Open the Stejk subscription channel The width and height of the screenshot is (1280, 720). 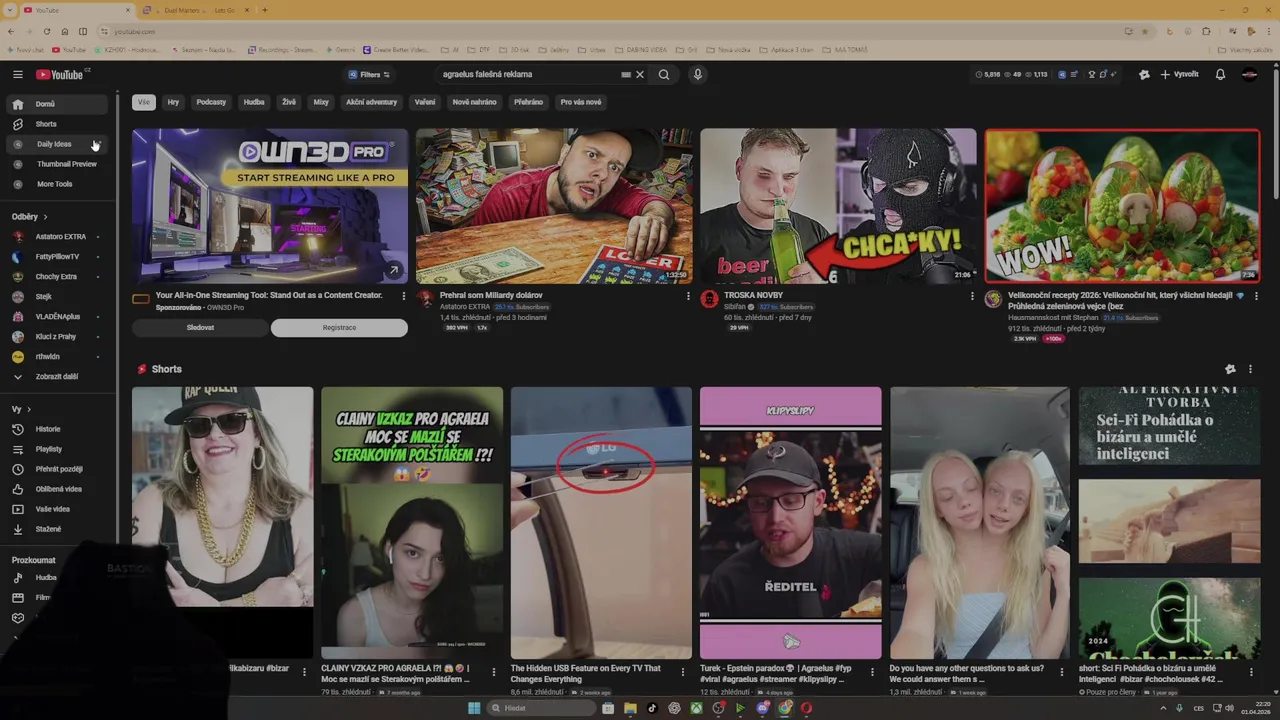57,297
